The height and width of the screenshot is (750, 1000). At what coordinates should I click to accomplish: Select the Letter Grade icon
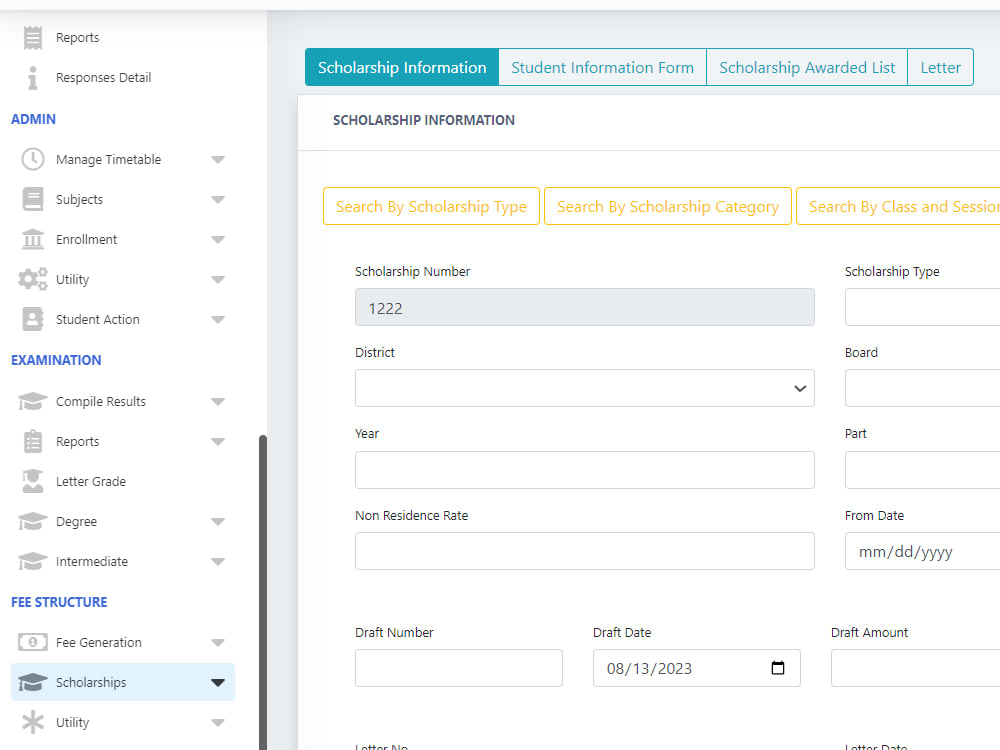[32, 481]
